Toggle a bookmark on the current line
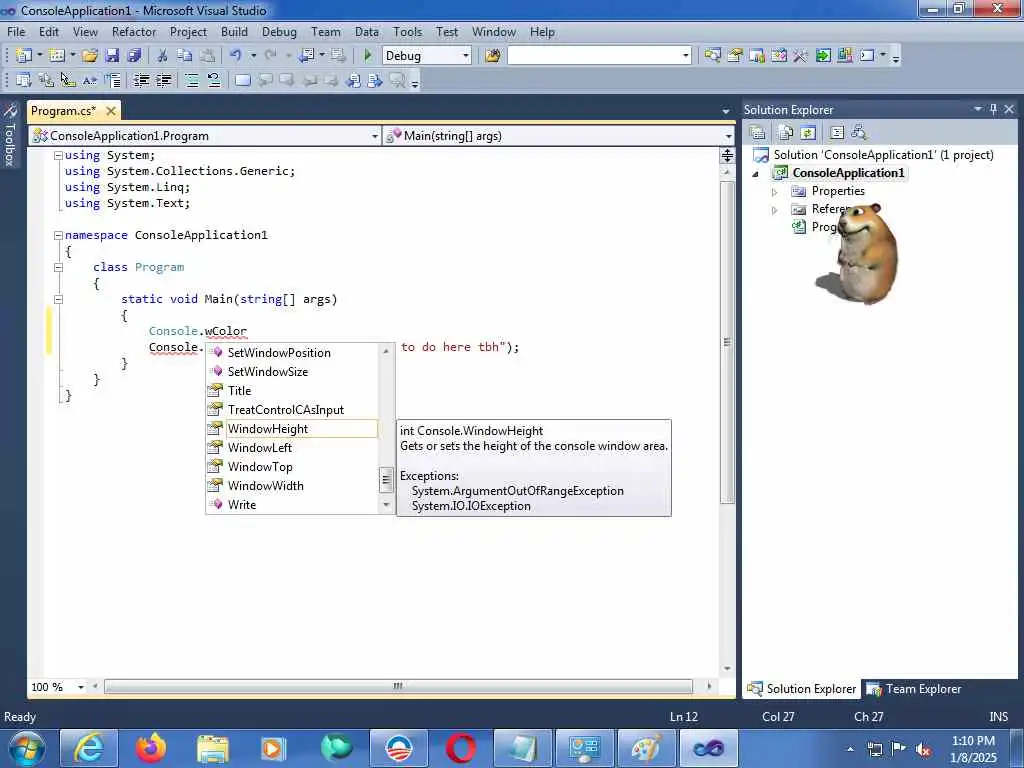The image size is (1024, 768). tap(242, 80)
